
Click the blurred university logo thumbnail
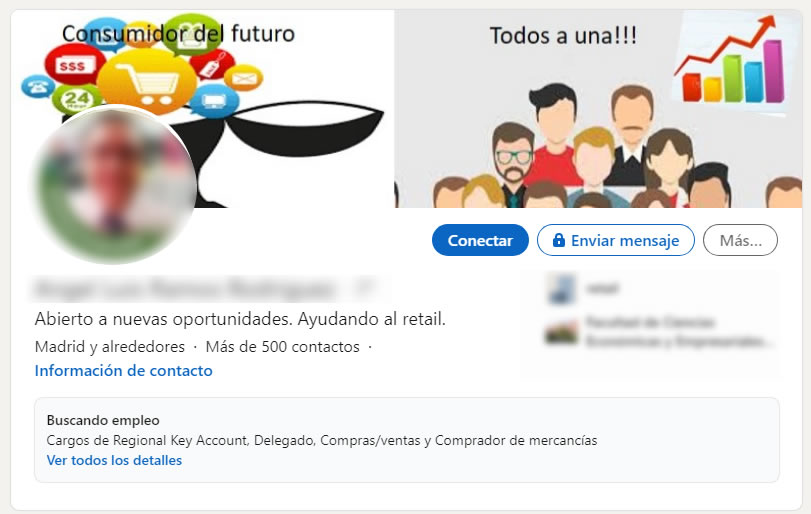(x=561, y=332)
